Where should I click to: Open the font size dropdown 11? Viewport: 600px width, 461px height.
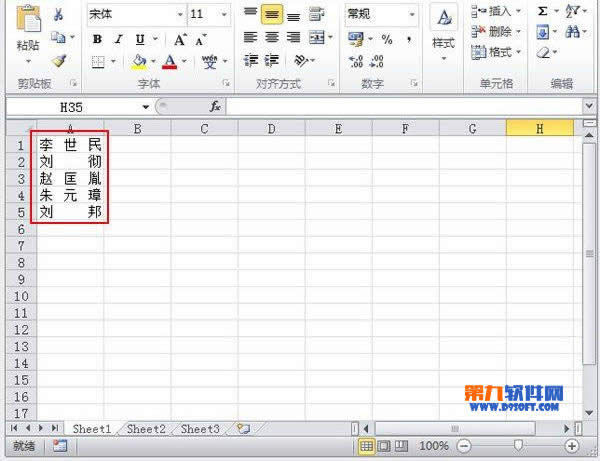click(x=224, y=15)
